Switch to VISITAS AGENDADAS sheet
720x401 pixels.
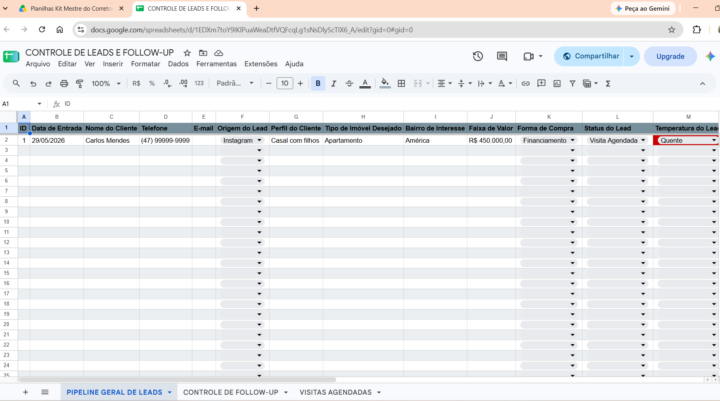pos(335,392)
